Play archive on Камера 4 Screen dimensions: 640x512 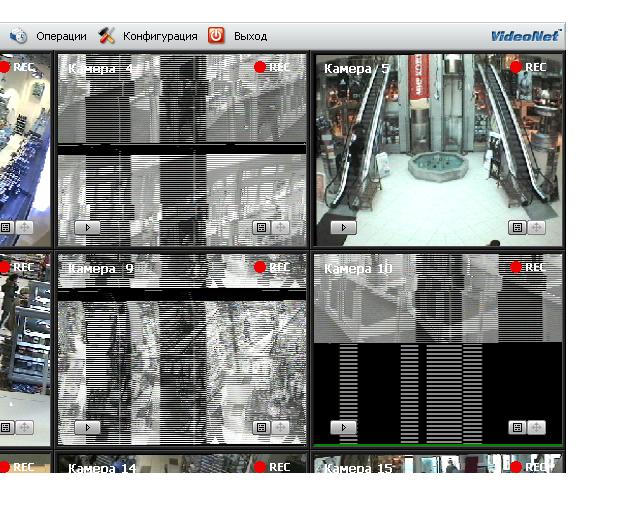(x=87, y=228)
